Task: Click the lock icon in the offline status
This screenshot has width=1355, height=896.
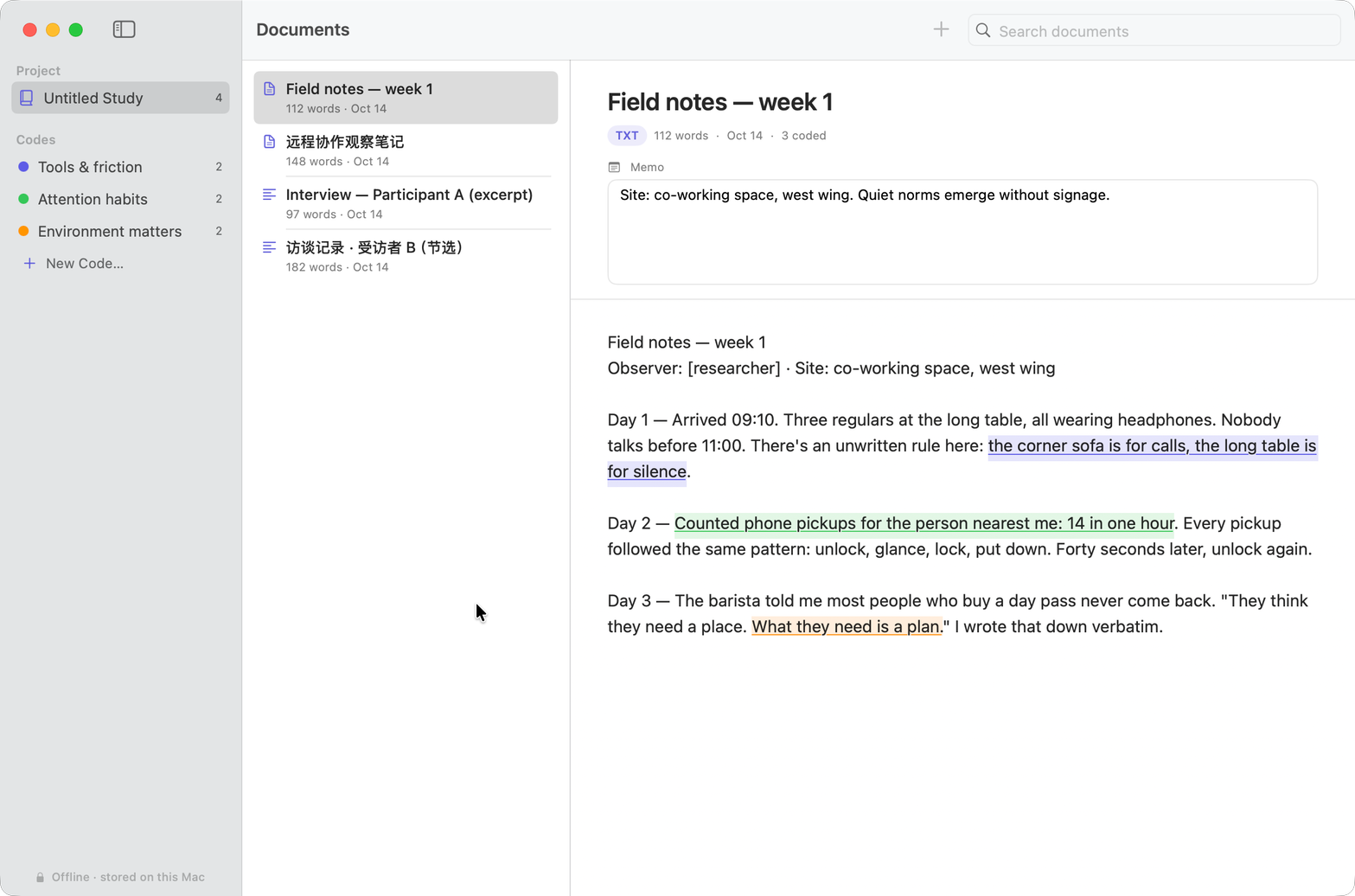Action: (x=40, y=877)
